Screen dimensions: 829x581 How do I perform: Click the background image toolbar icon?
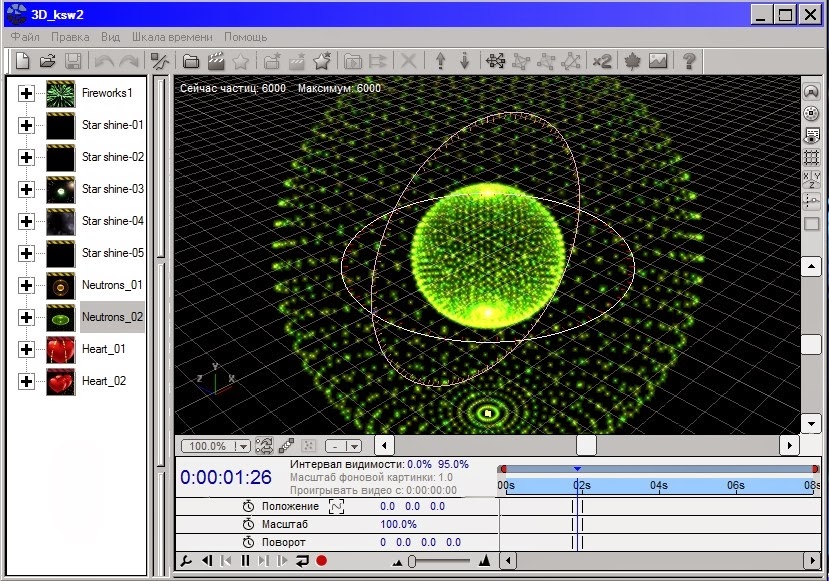pos(658,61)
